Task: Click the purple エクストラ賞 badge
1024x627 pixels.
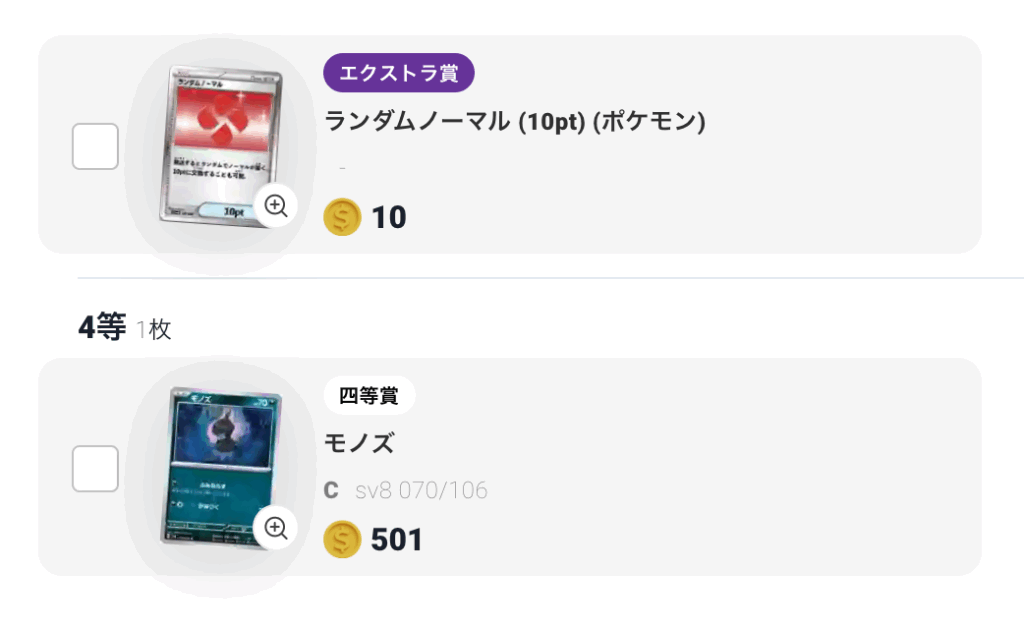Action: tap(399, 72)
